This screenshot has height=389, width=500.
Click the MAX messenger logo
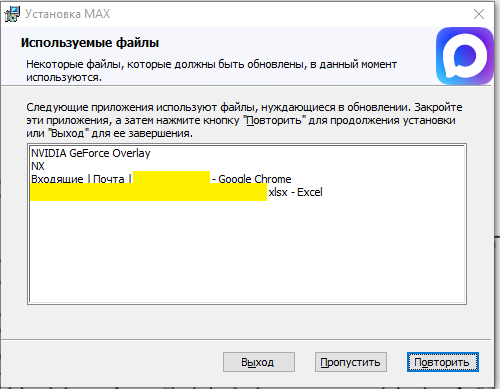[464, 56]
